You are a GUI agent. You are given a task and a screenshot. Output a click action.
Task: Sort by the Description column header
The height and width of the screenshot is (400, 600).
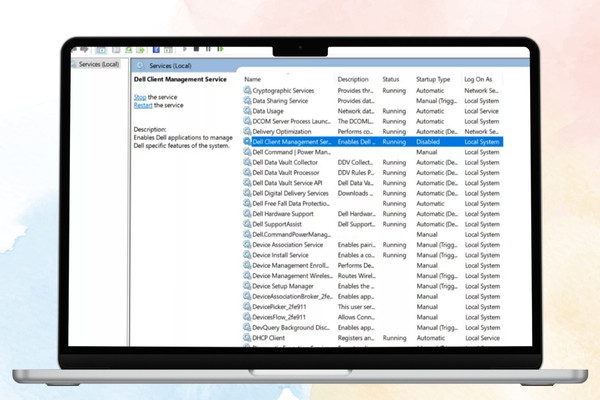coord(353,79)
